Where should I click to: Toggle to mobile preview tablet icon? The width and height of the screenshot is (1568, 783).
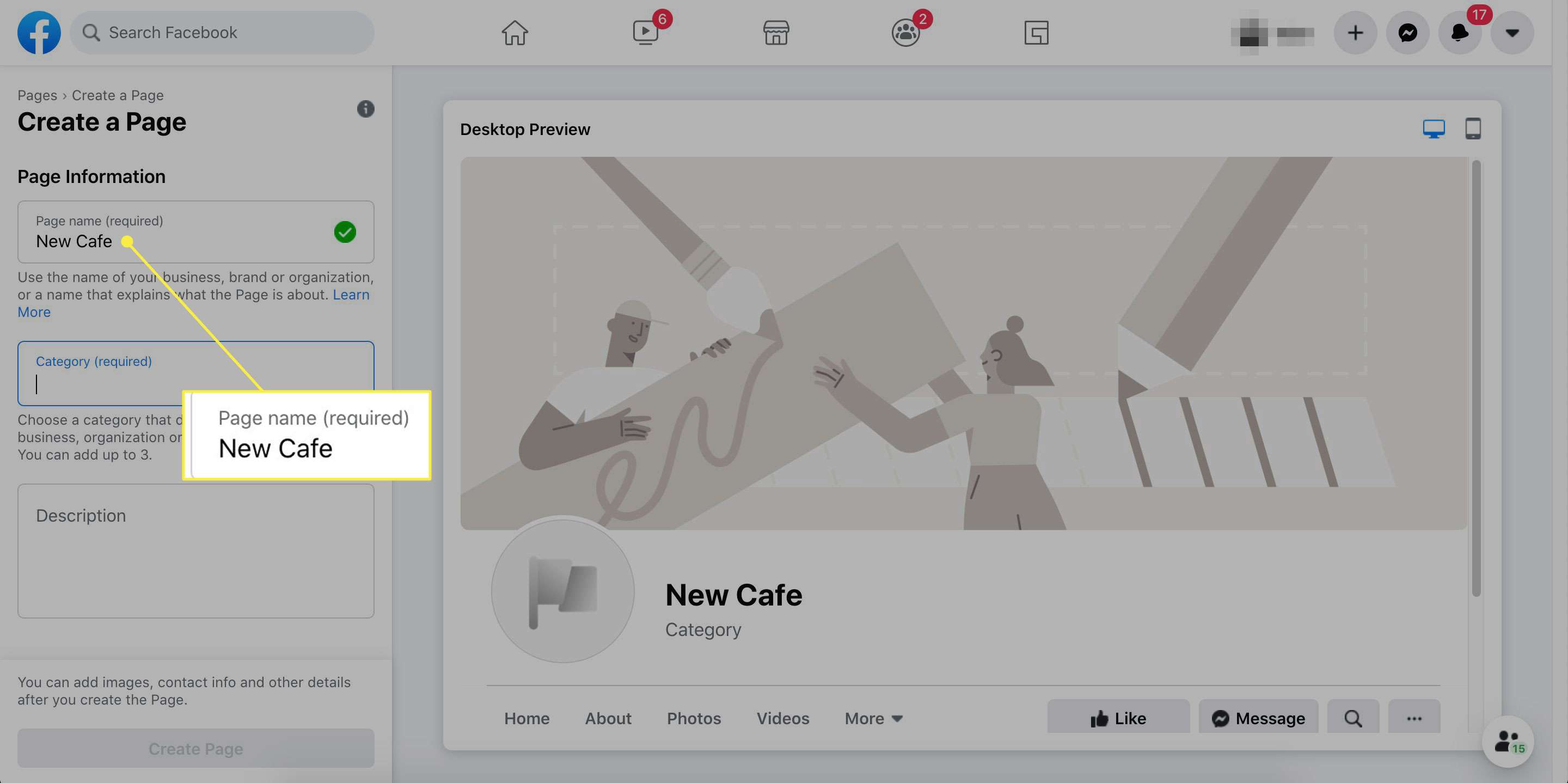coord(1473,128)
